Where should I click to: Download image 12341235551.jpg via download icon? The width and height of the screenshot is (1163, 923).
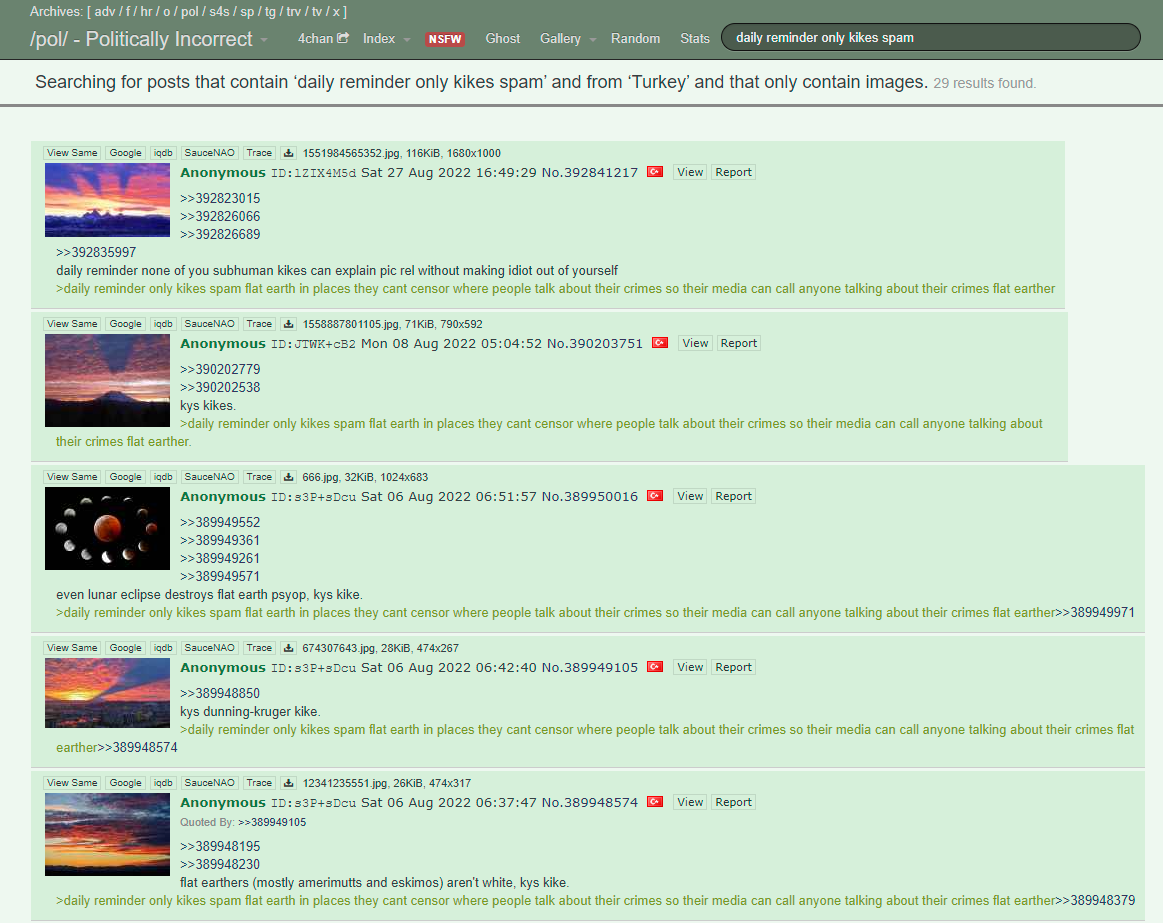[289, 783]
